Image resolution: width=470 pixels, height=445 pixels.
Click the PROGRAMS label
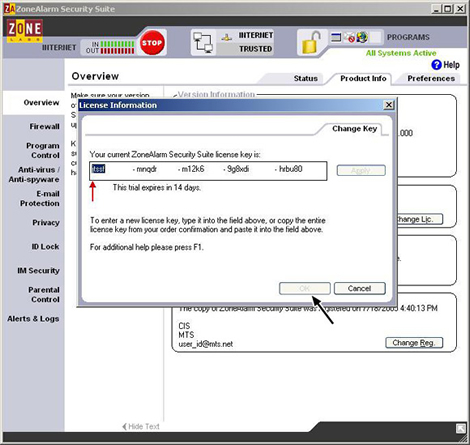[408, 37]
